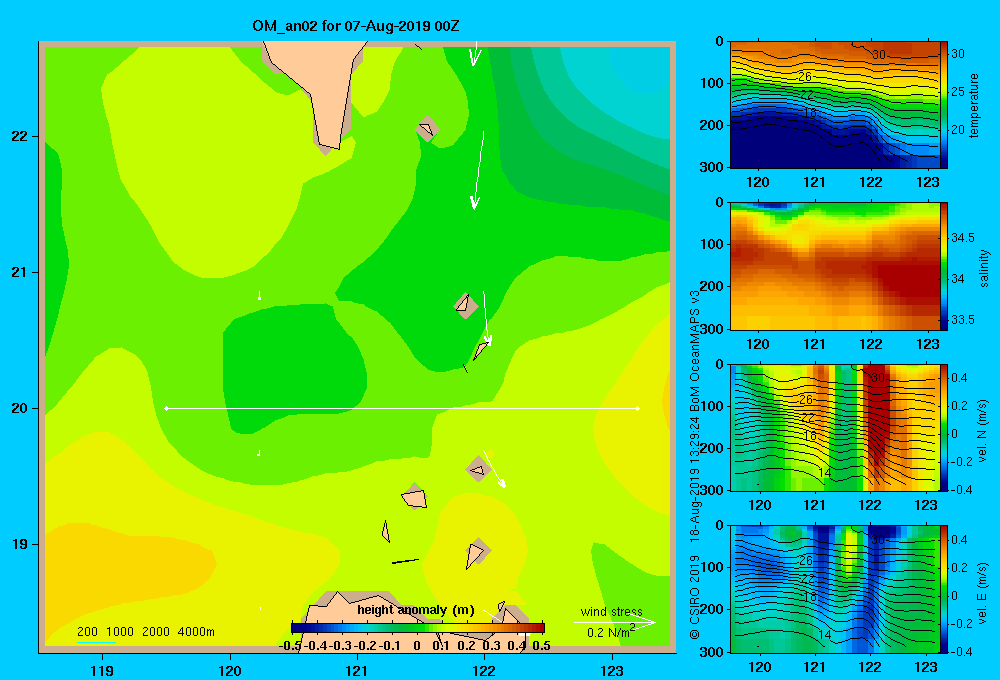Click the 30 contour label in temperature panel
The image size is (1000, 680).
coord(879,55)
